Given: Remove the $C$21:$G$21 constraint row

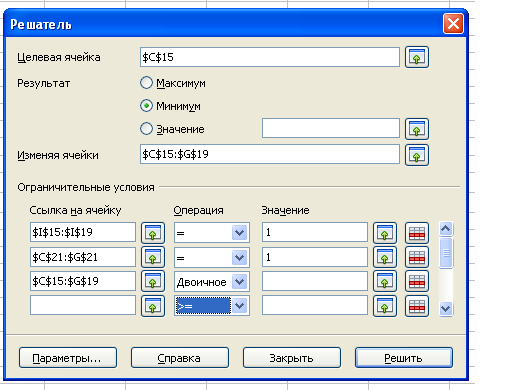Looking at the screenshot, I should tap(417, 257).
